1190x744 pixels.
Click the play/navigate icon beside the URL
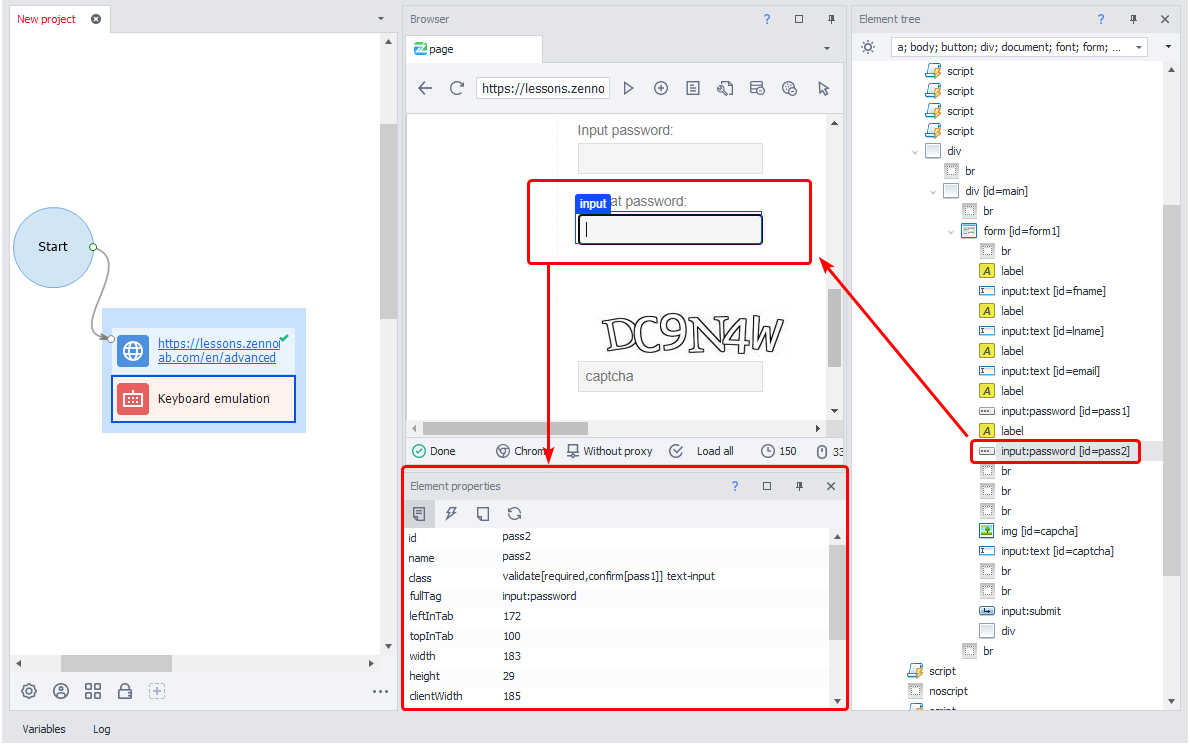pyautogui.click(x=628, y=88)
